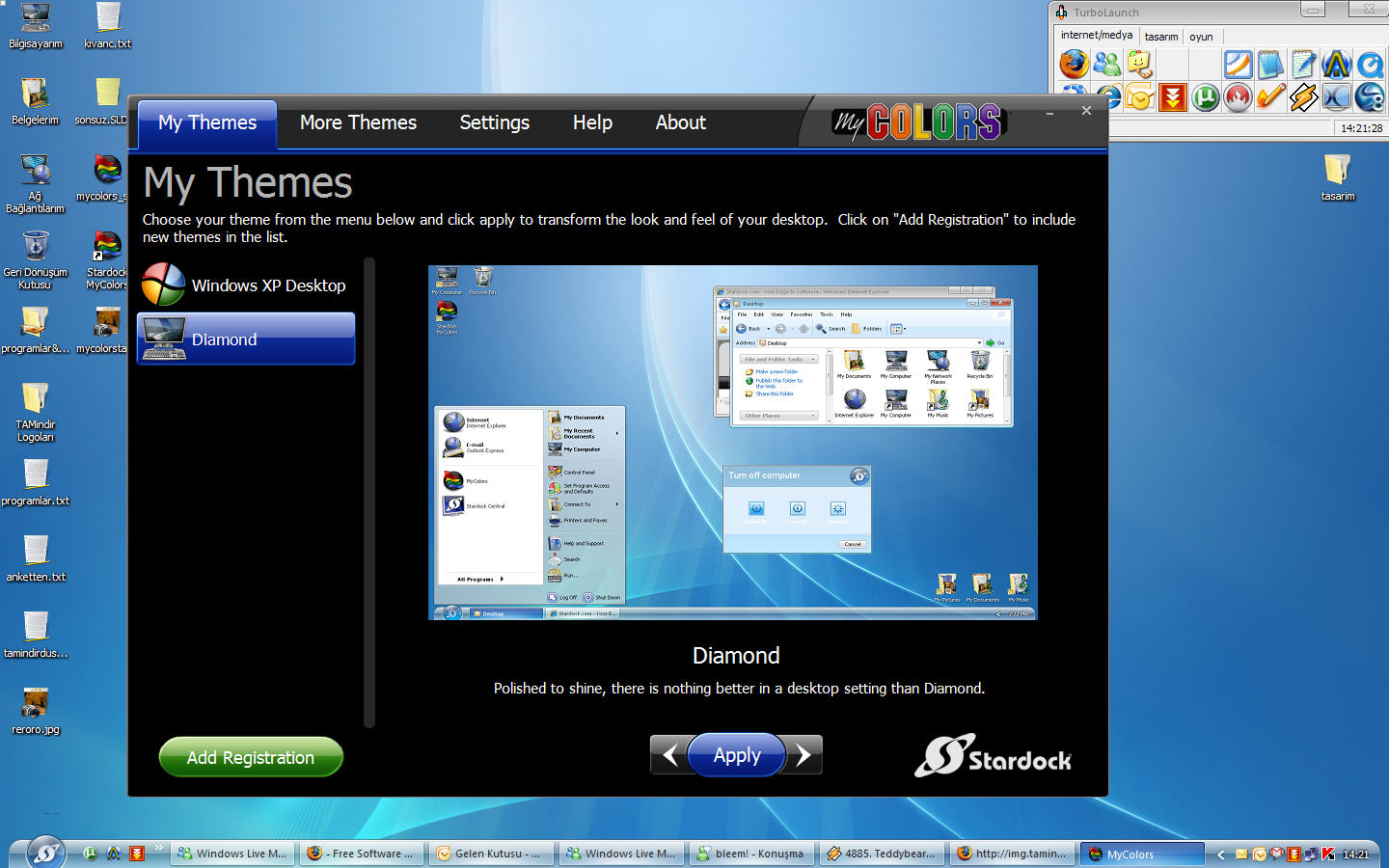Launch the red download arrows icon in TurboLaunch
Image resolution: width=1389 pixels, height=868 pixels.
click(1173, 97)
